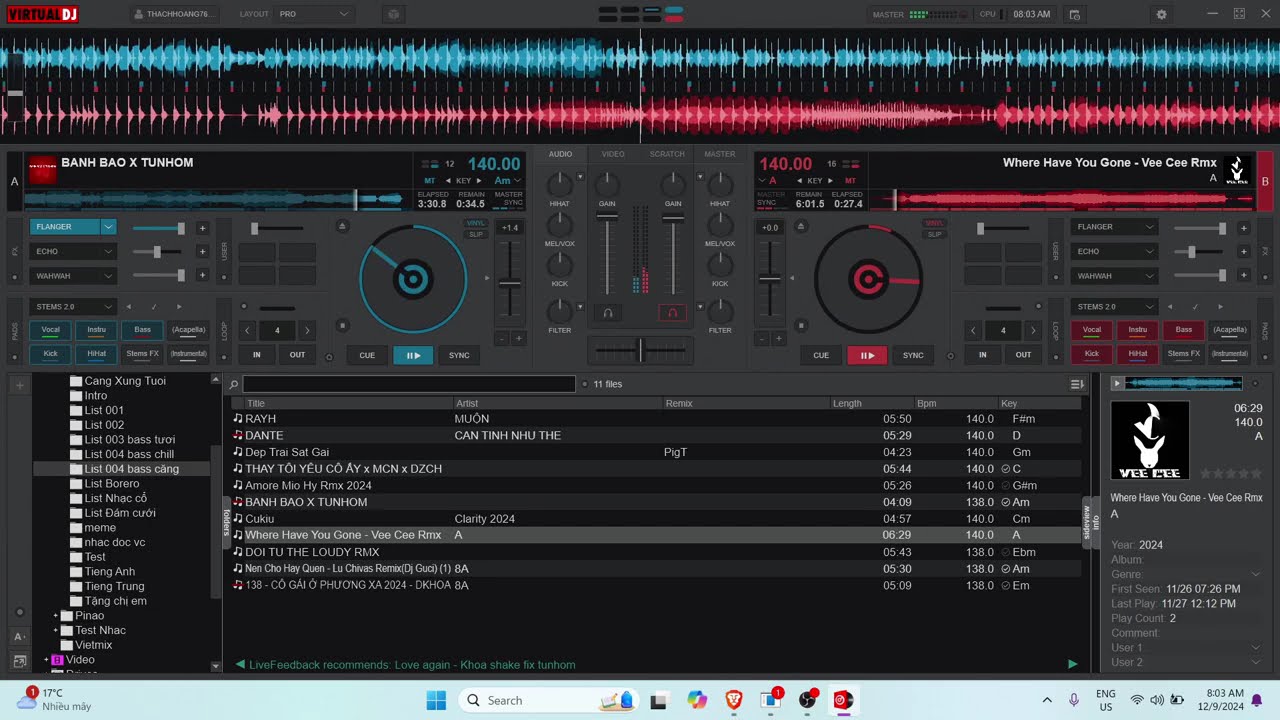Add a new folder with the plus icon
The width and height of the screenshot is (1280, 720).
(x=19, y=385)
